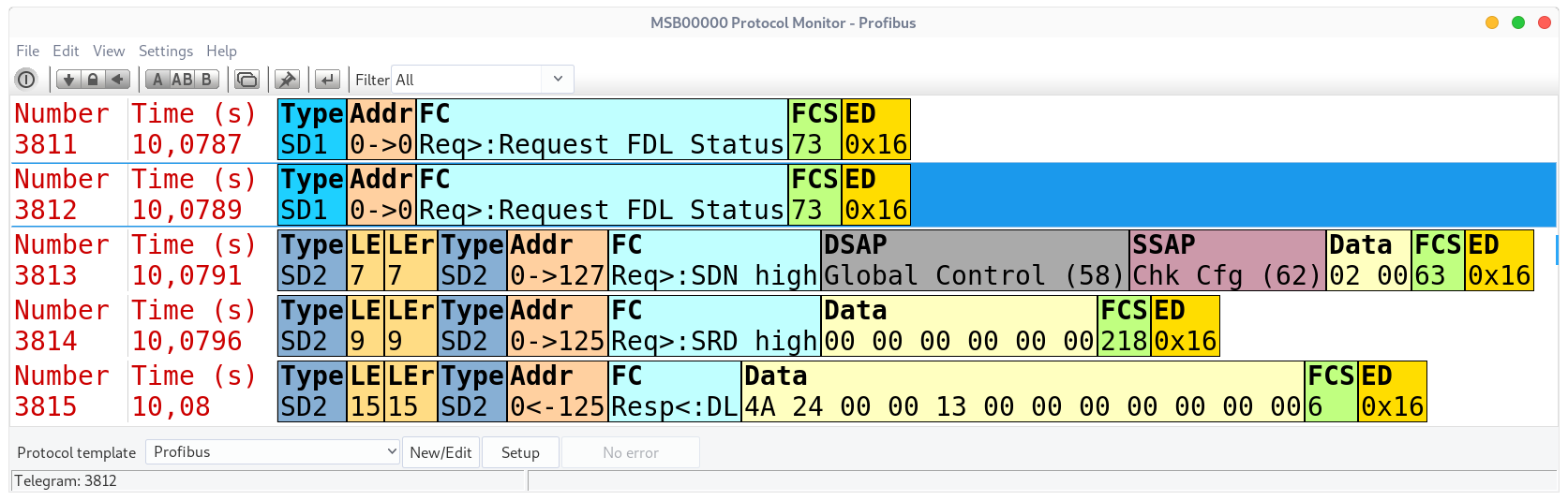The image size is (1568, 501).
Task: Click the New/Edit button
Action: 441,452
